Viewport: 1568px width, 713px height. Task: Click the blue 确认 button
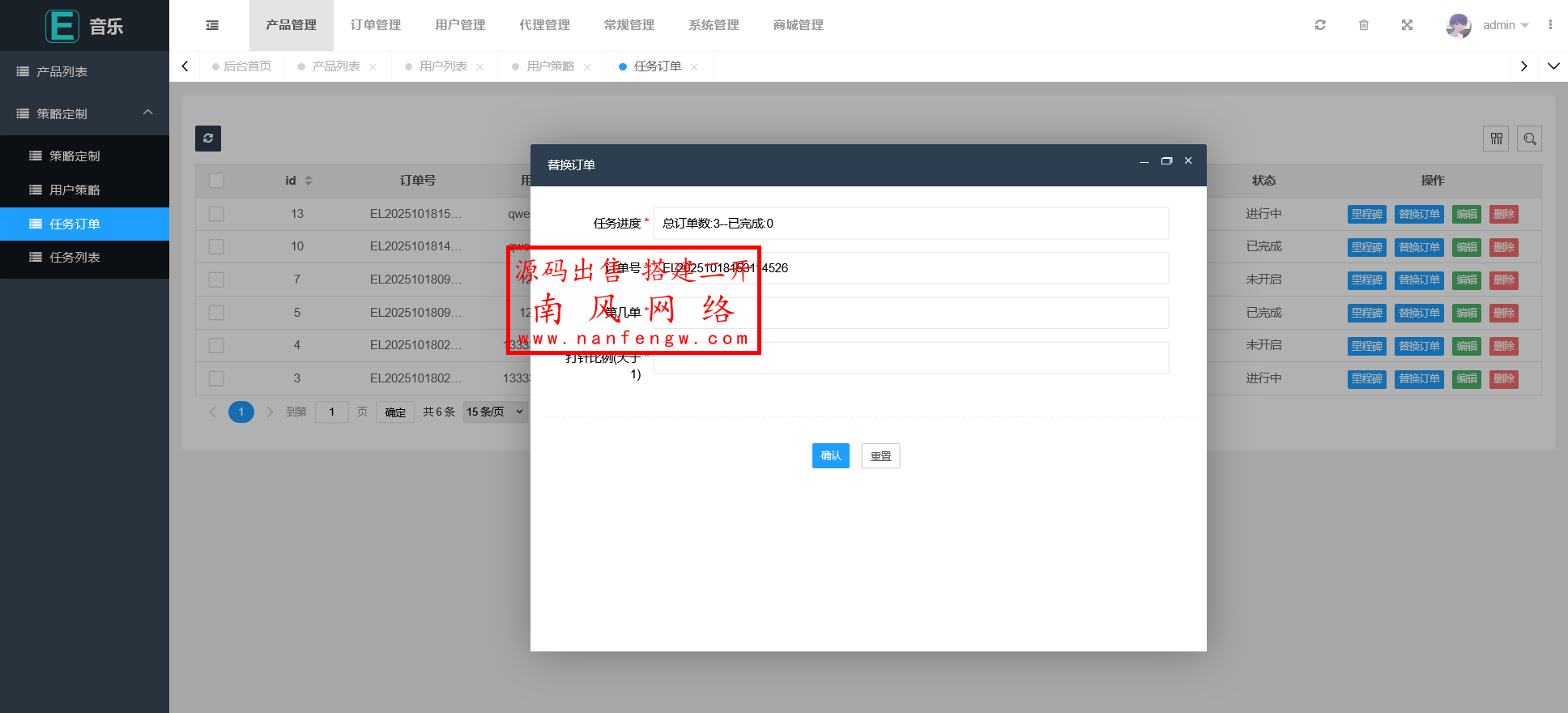830,455
